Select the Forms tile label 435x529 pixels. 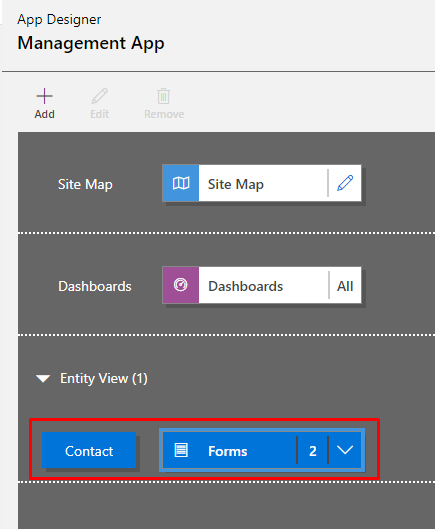point(228,451)
